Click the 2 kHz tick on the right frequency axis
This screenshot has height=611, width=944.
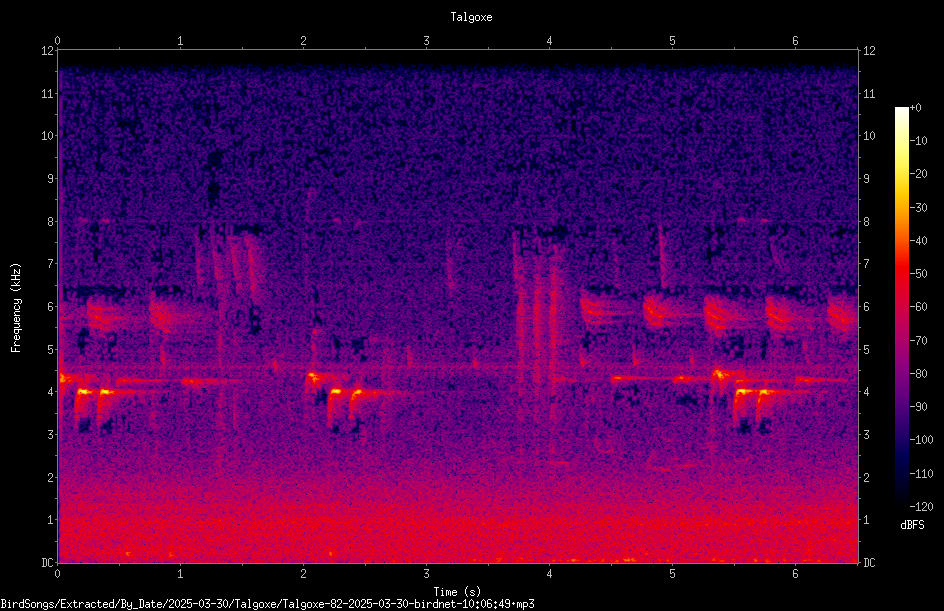pos(866,477)
